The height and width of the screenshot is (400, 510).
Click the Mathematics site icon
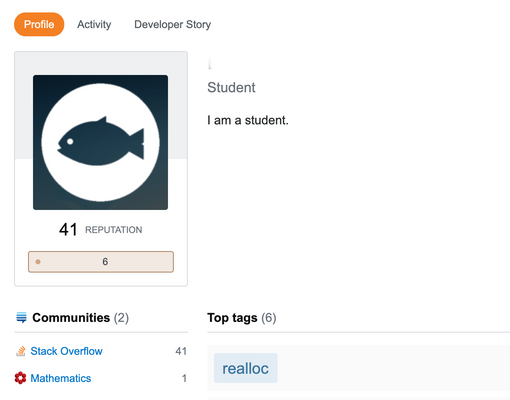[x=20, y=378]
